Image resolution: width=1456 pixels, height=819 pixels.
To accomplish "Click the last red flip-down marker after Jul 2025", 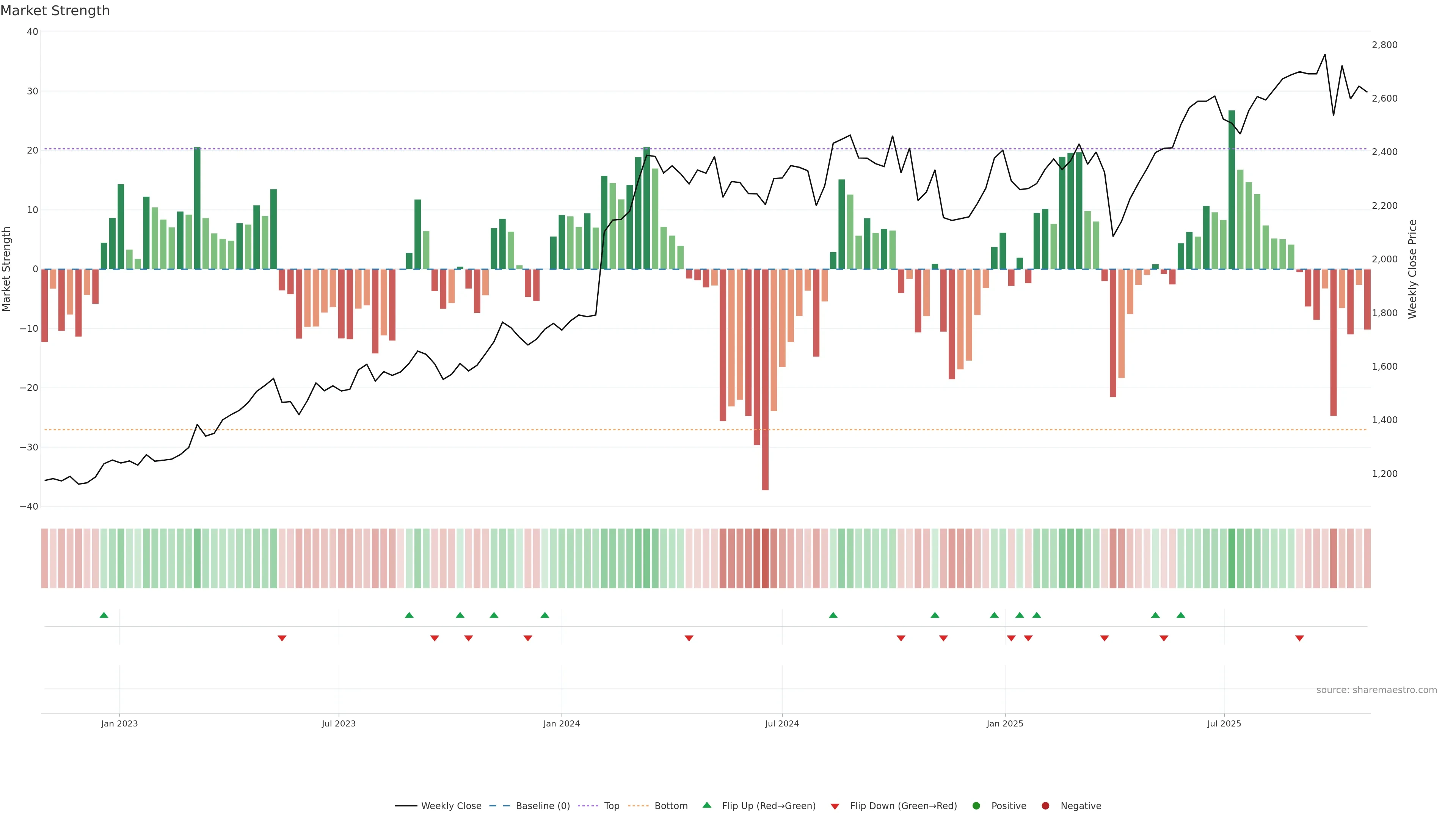I will (1299, 638).
